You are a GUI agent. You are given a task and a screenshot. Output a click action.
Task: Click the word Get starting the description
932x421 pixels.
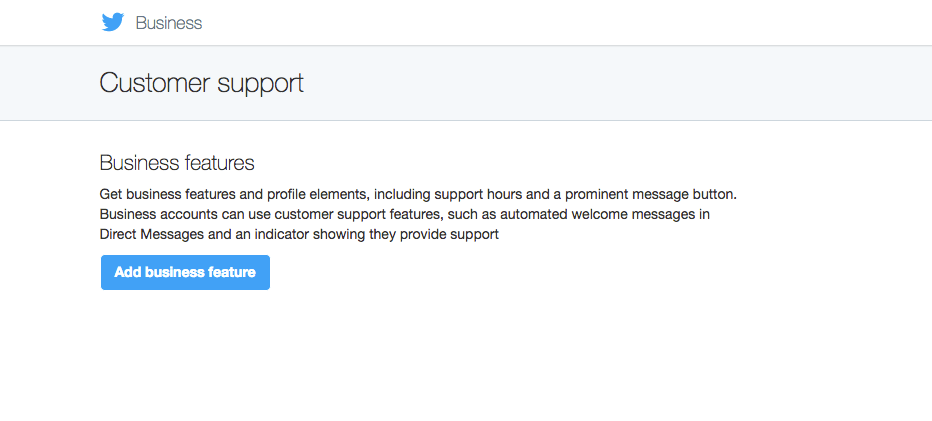[111, 193]
